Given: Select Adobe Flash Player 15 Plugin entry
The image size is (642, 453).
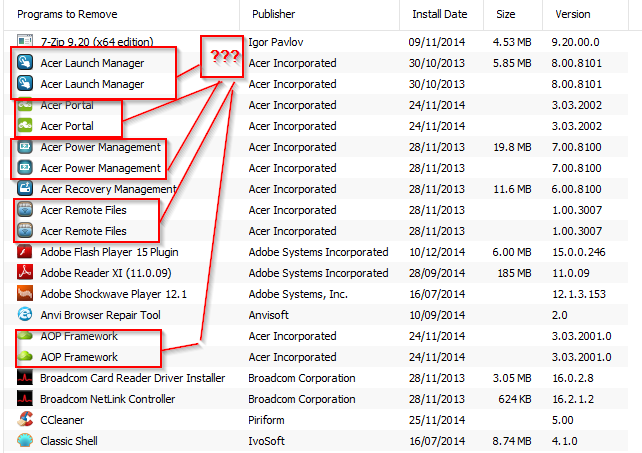Looking at the screenshot, I should [x=109, y=252].
